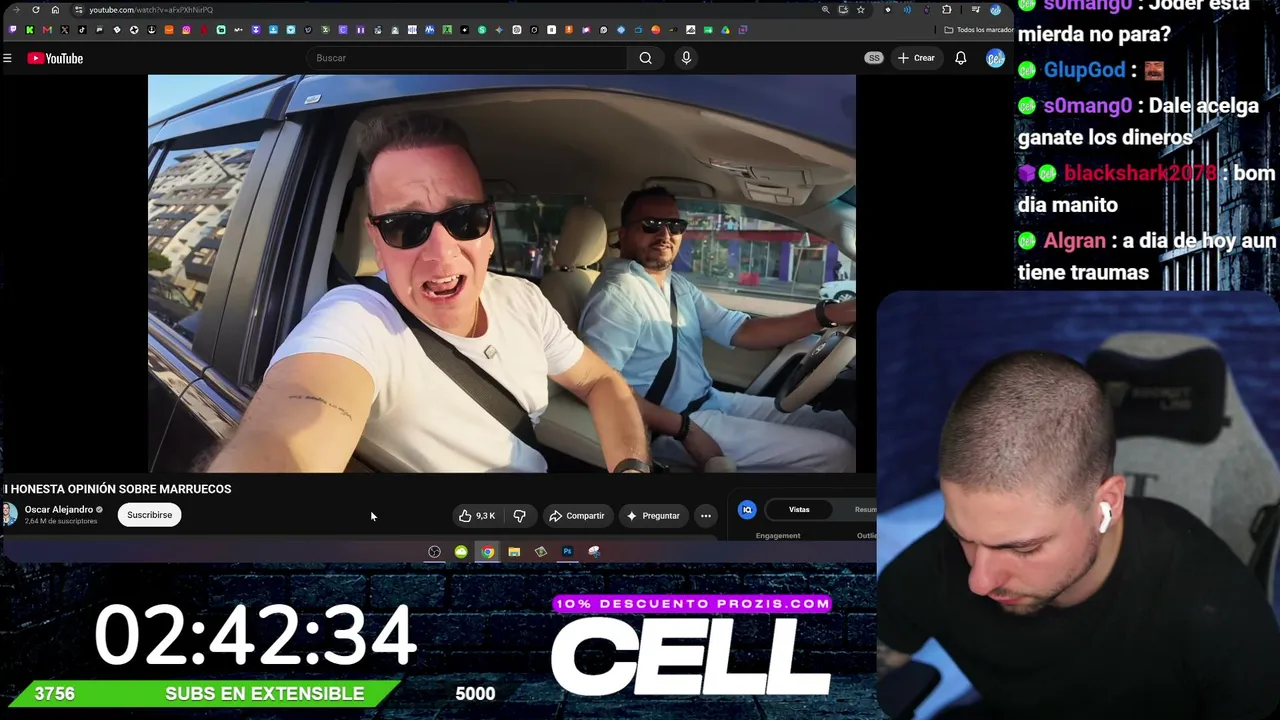Click the video title about Marruecos
This screenshot has height=720, width=1280.
click(117, 489)
